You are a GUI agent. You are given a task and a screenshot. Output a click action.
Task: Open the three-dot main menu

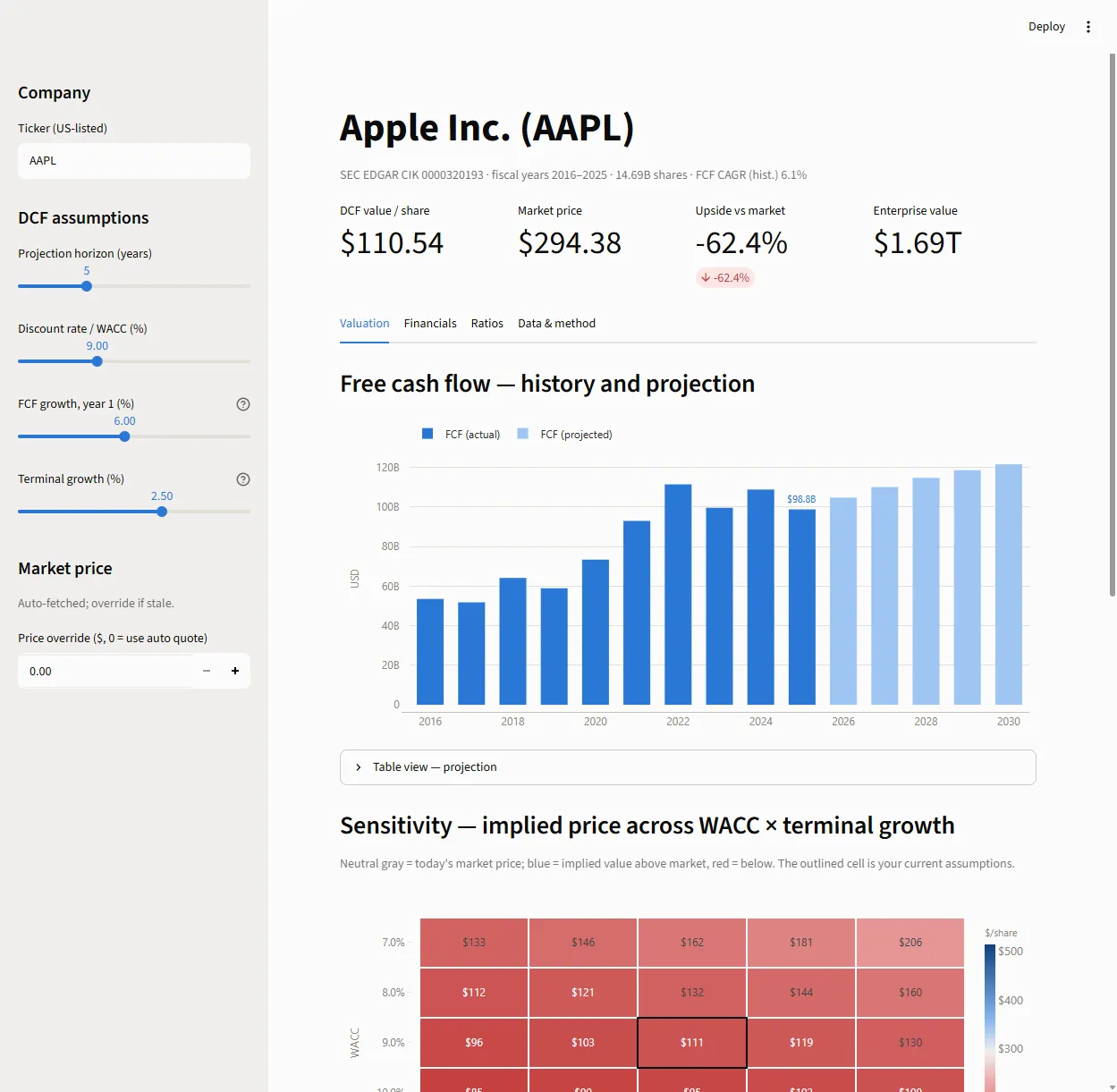(1088, 27)
